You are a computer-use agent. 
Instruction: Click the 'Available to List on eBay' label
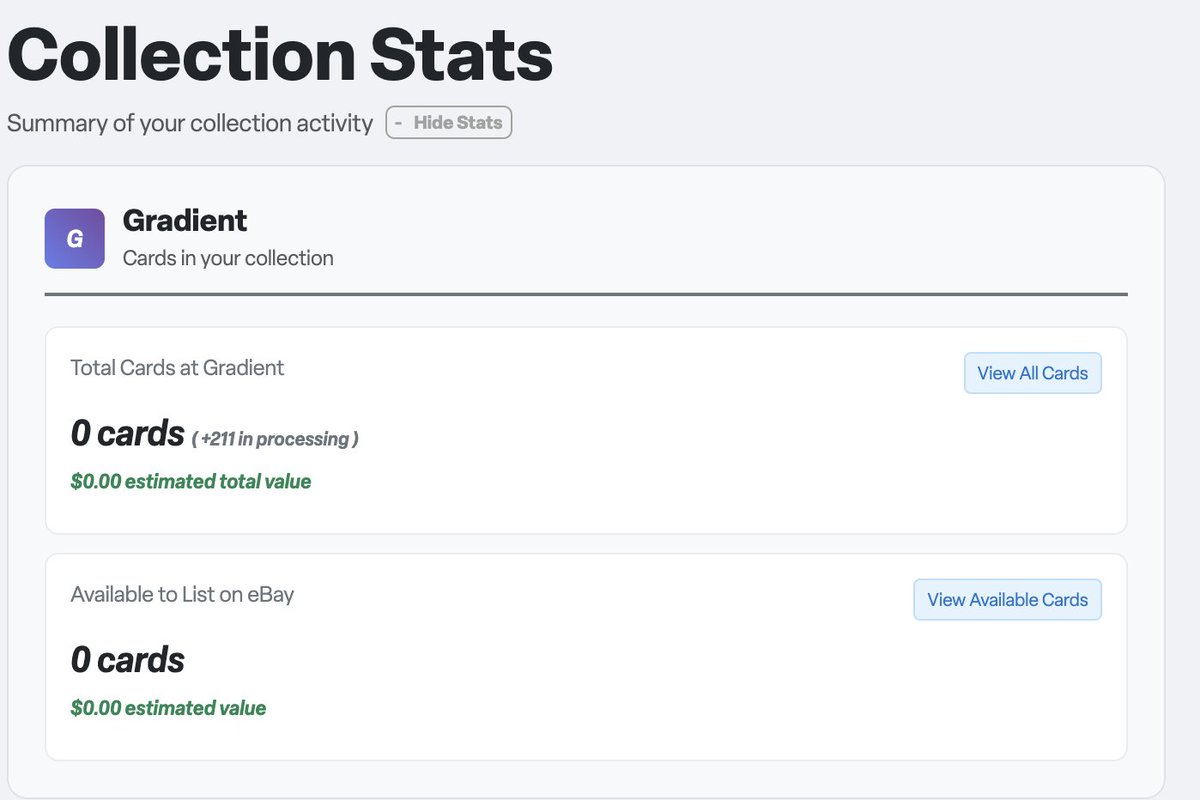coord(182,595)
